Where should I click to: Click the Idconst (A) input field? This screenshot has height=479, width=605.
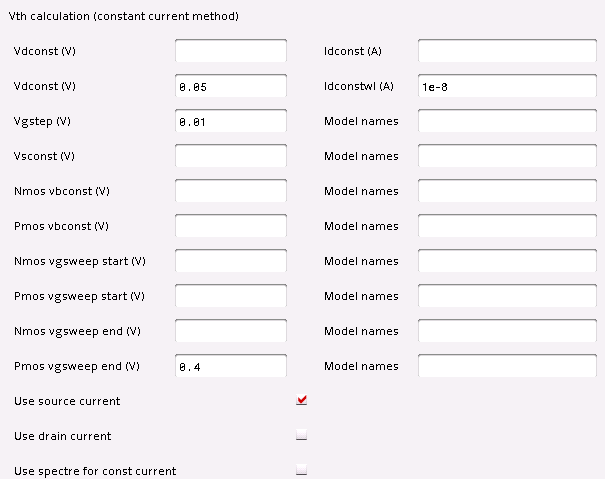(x=507, y=51)
